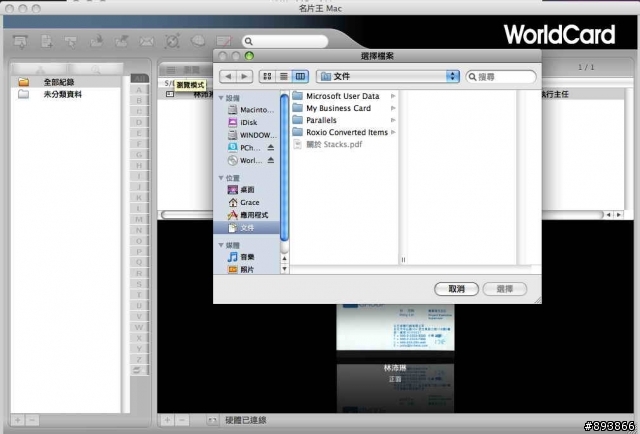The width and height of the screenshot is (640, 434).
Task: Open the 文件 location dropdown
Action: 388,76
